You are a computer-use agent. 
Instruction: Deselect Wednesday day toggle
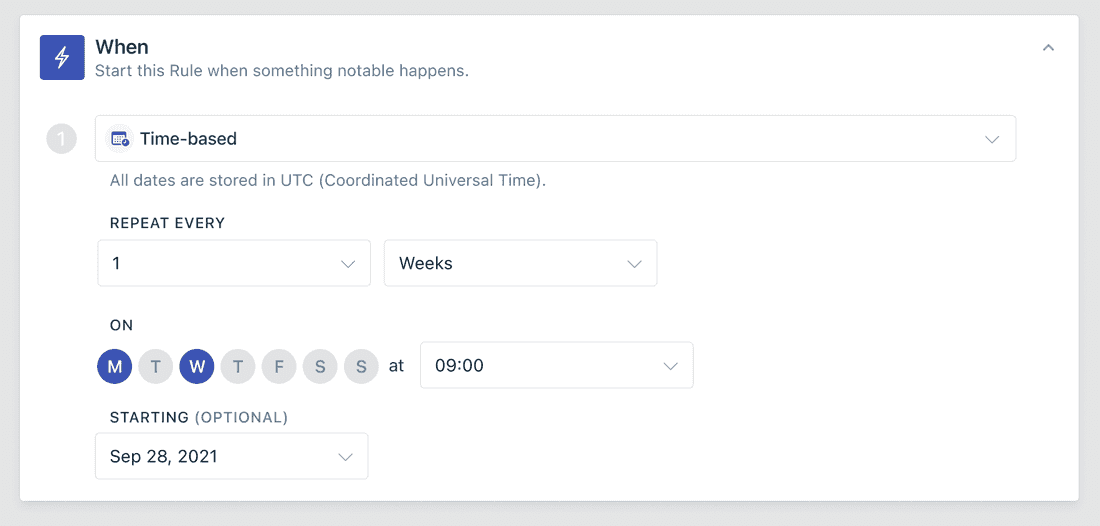tap(197, 366)
